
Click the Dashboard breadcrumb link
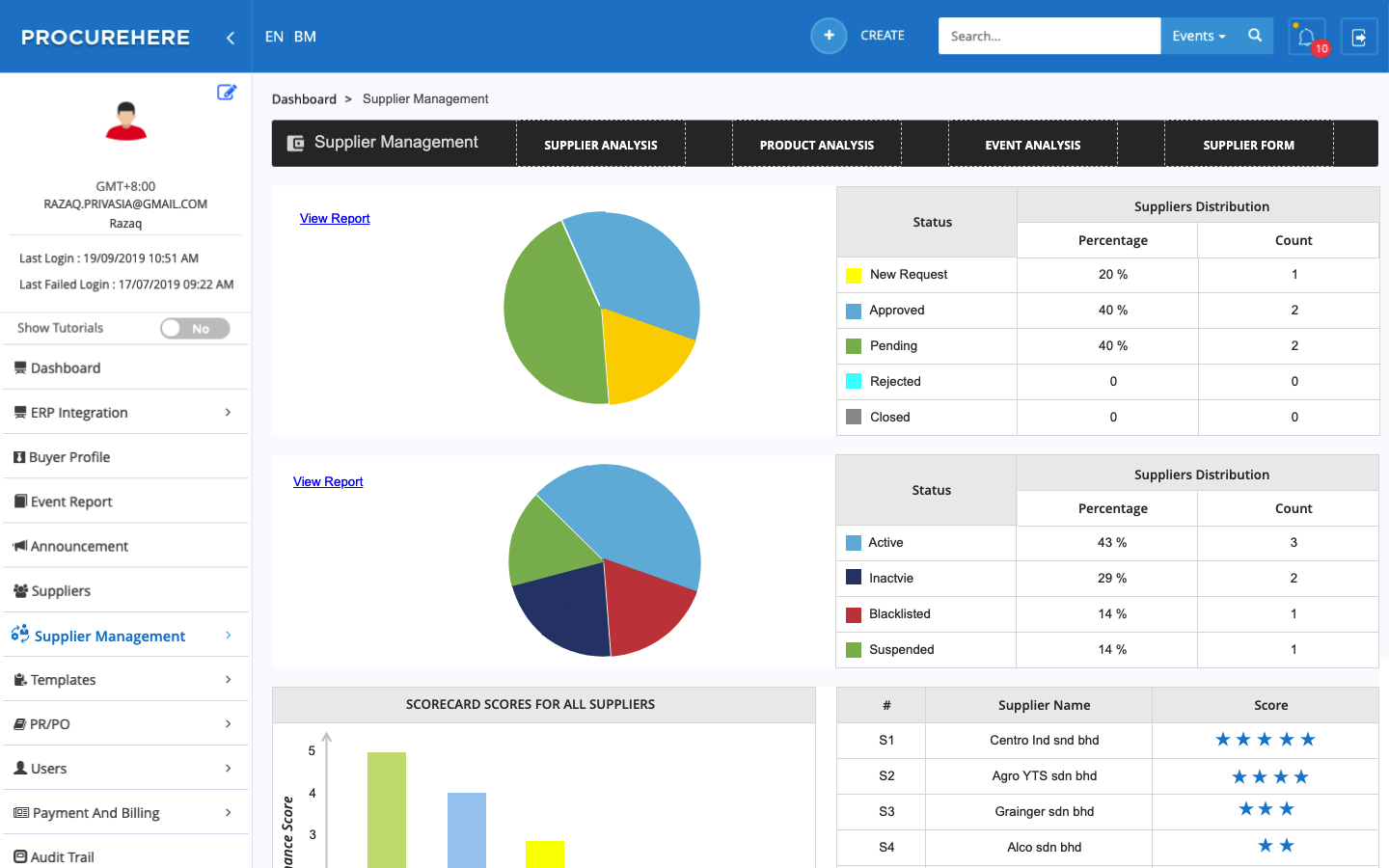coord(304,99)
